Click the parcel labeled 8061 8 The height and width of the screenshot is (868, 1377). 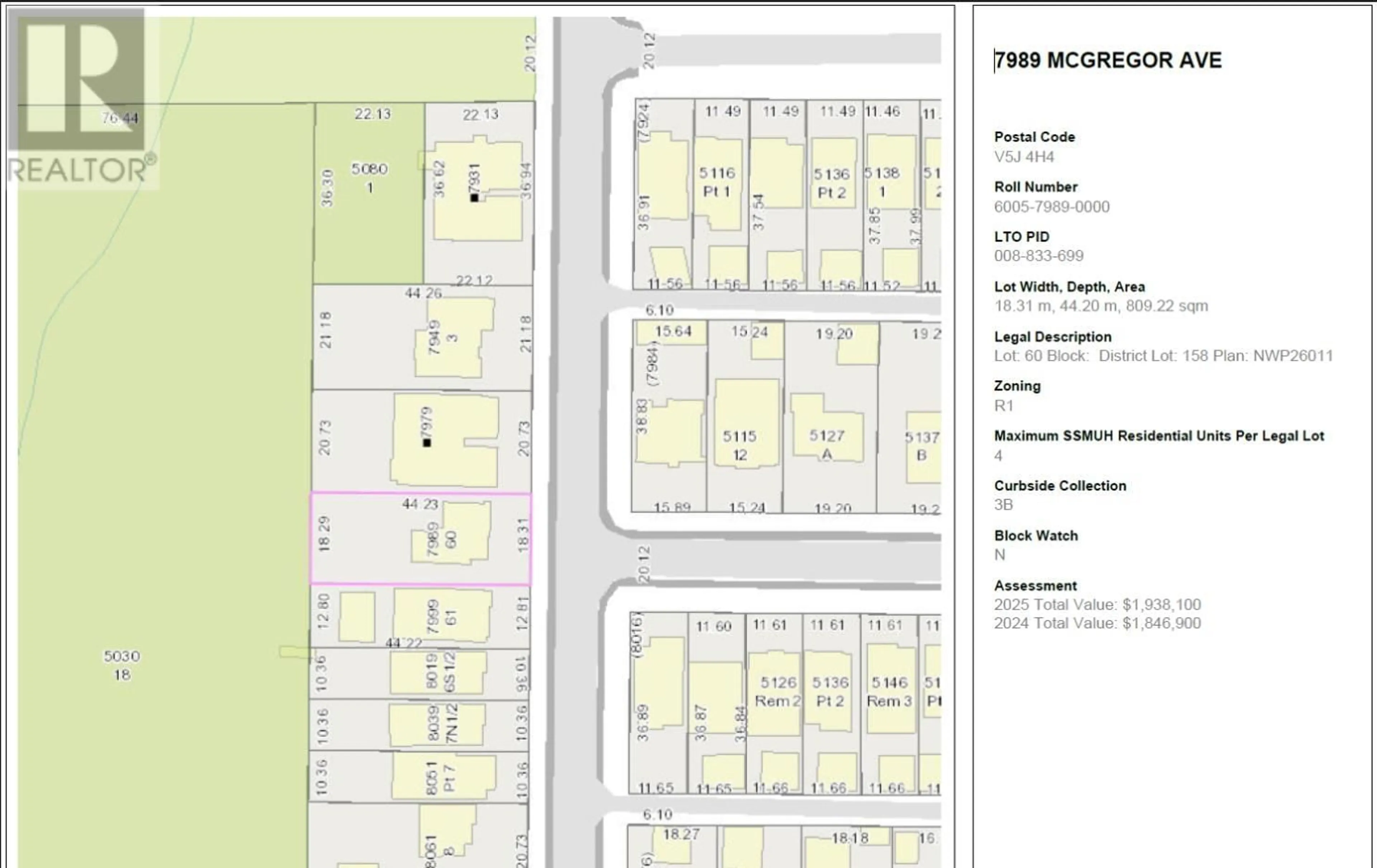tap(418, 835)
